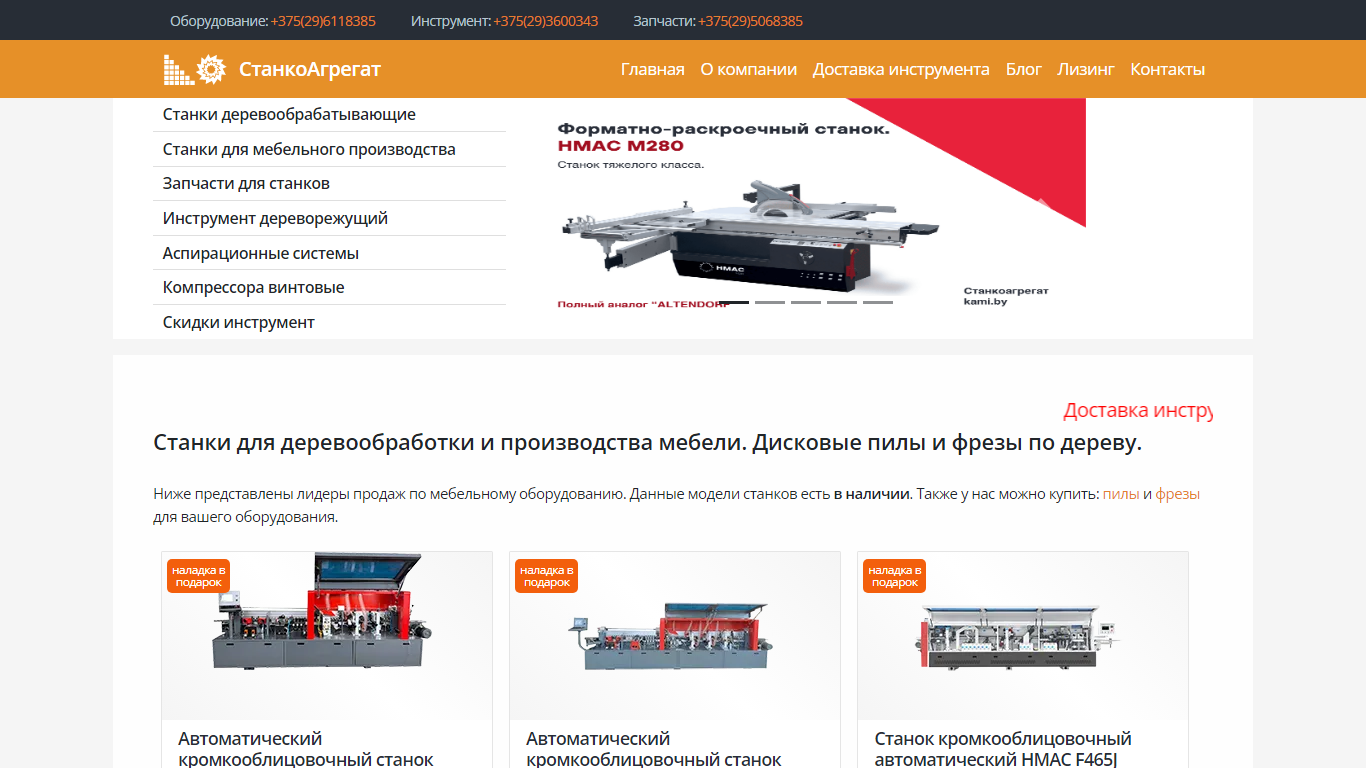Screen dimensions: 1366x768
Task: Open Инструмент дереворежущий category
Action: click(x=329, y=218)
